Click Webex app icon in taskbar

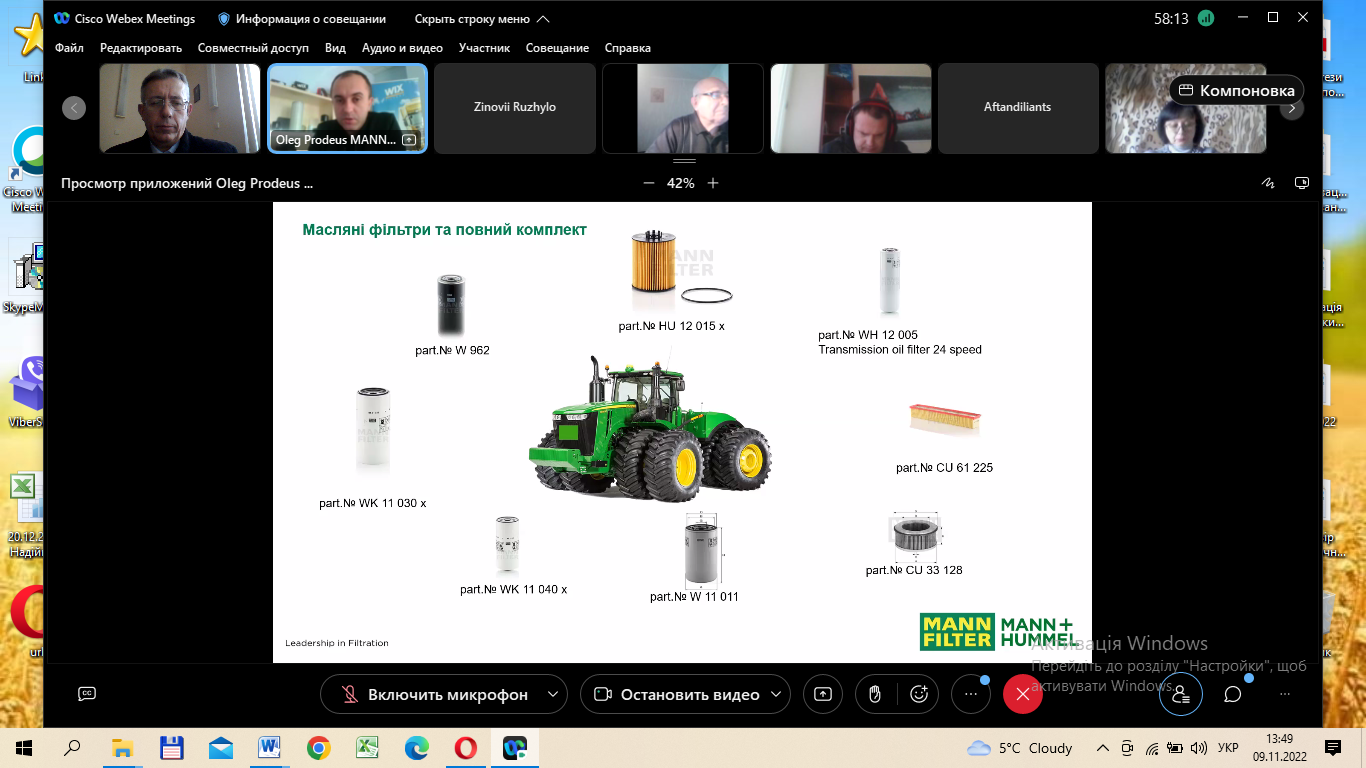514,747
